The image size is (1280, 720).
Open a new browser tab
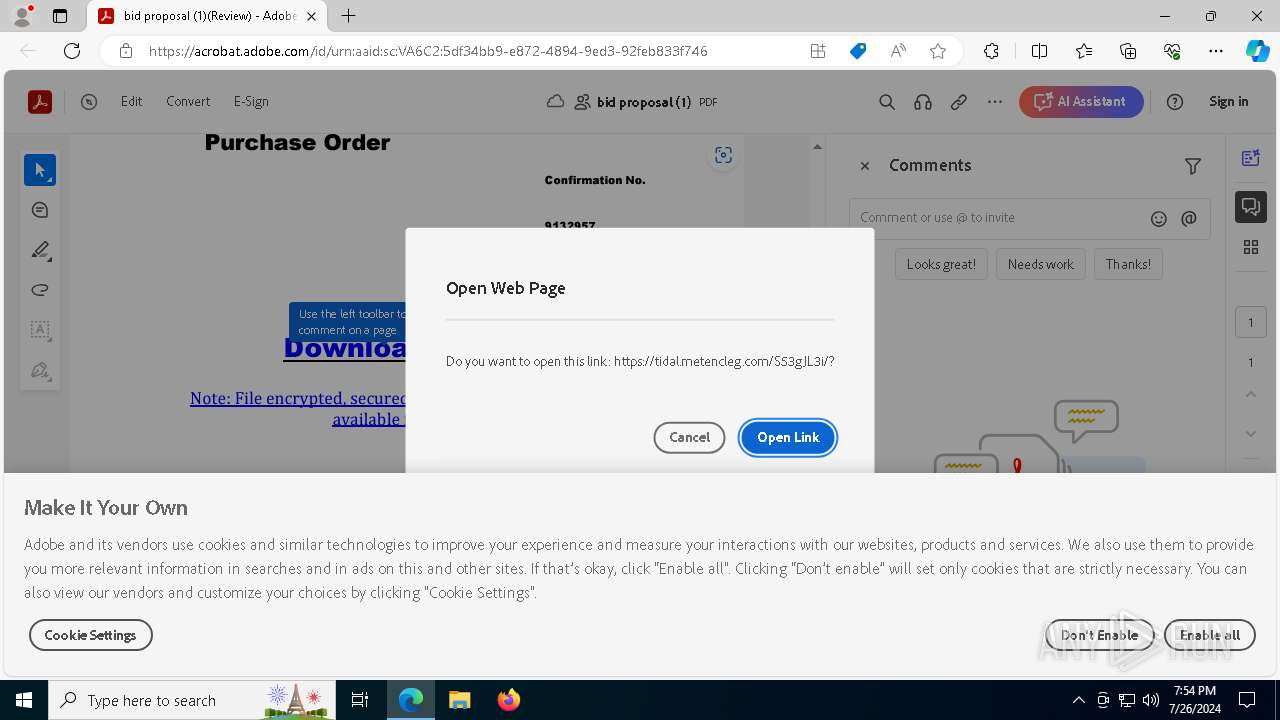coord(348,16)
